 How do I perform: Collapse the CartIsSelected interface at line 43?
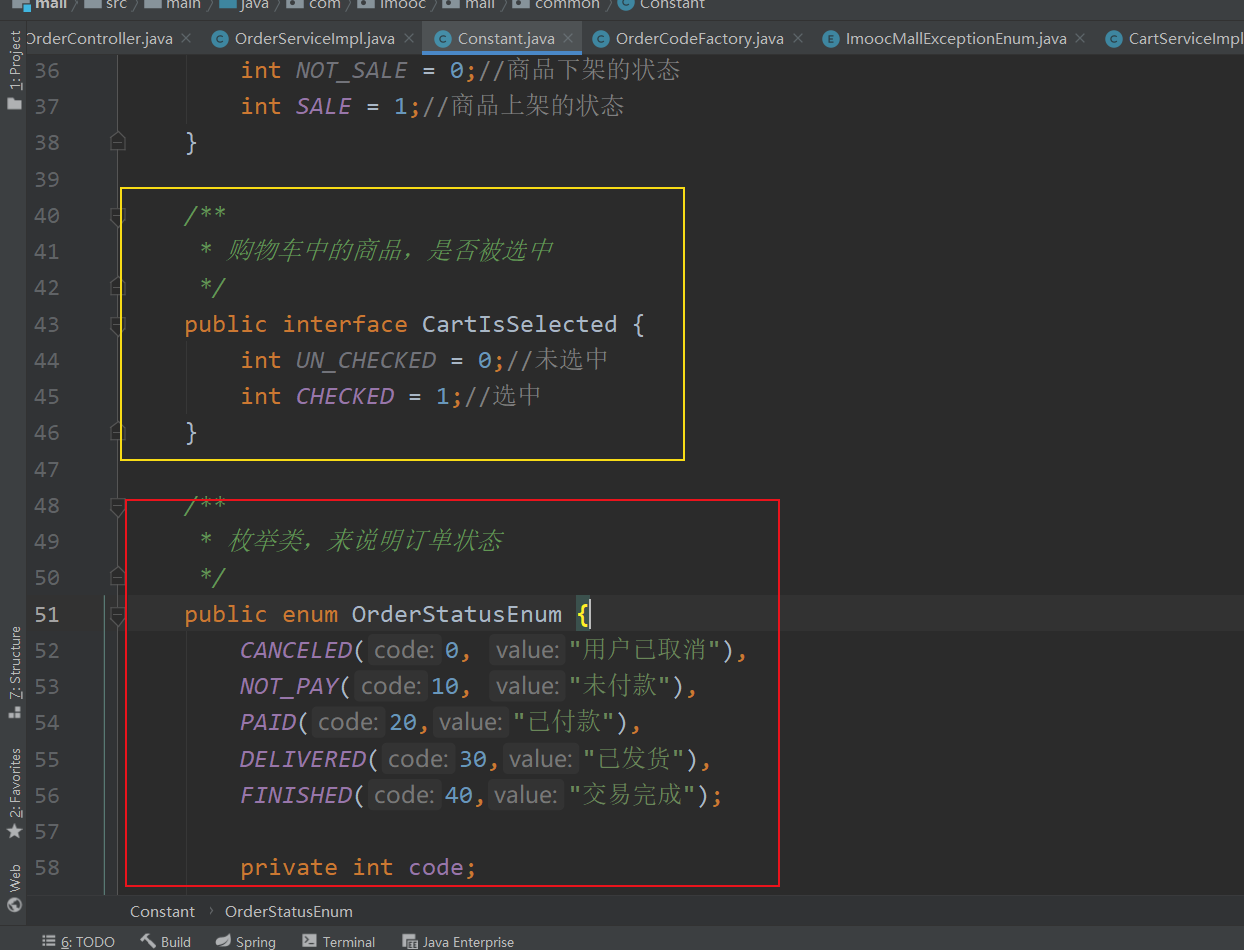coord(117,324)
